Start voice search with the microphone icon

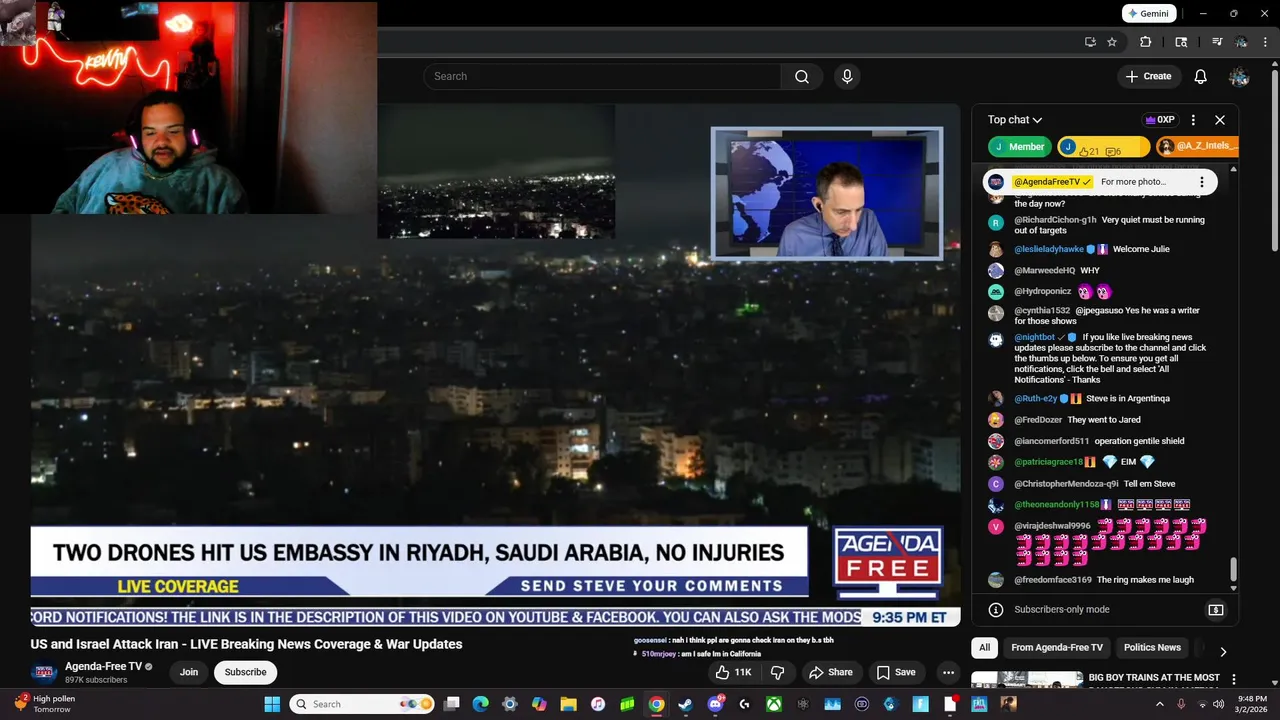tap(847, 76)
